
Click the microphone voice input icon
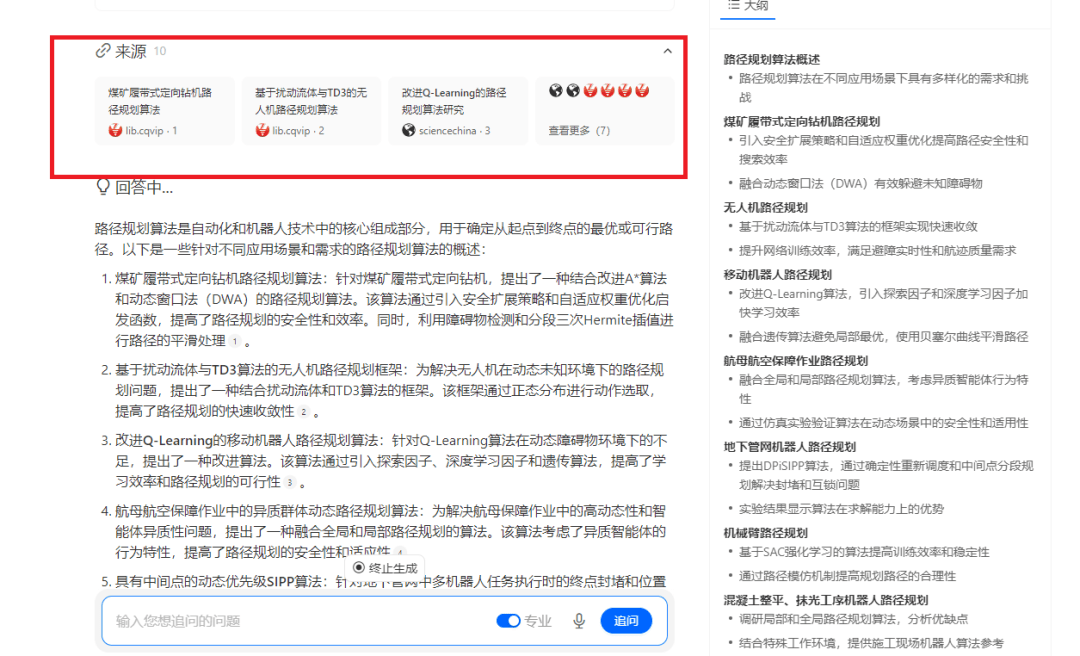pos(578,621)
